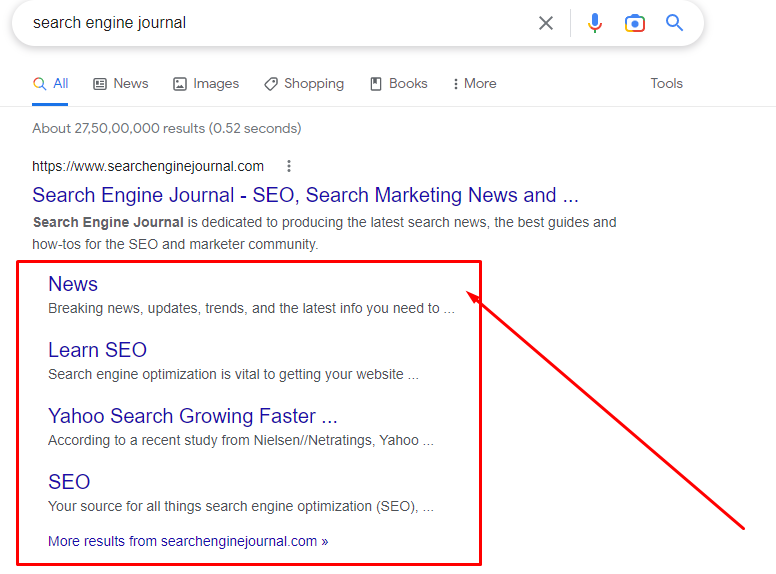Expand the More search categories menu
The image size is (776, 574).
tap(475, 84)
